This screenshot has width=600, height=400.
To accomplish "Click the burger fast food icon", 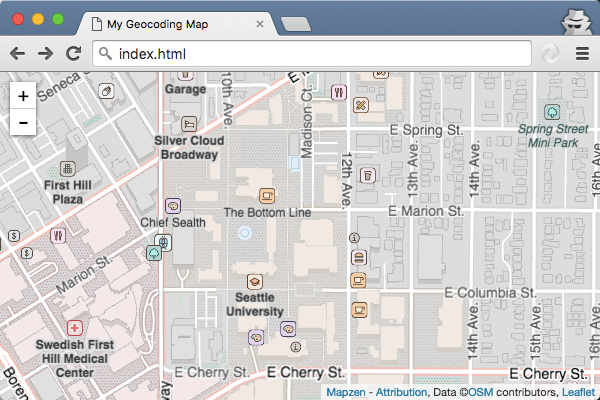I will 359,258.
